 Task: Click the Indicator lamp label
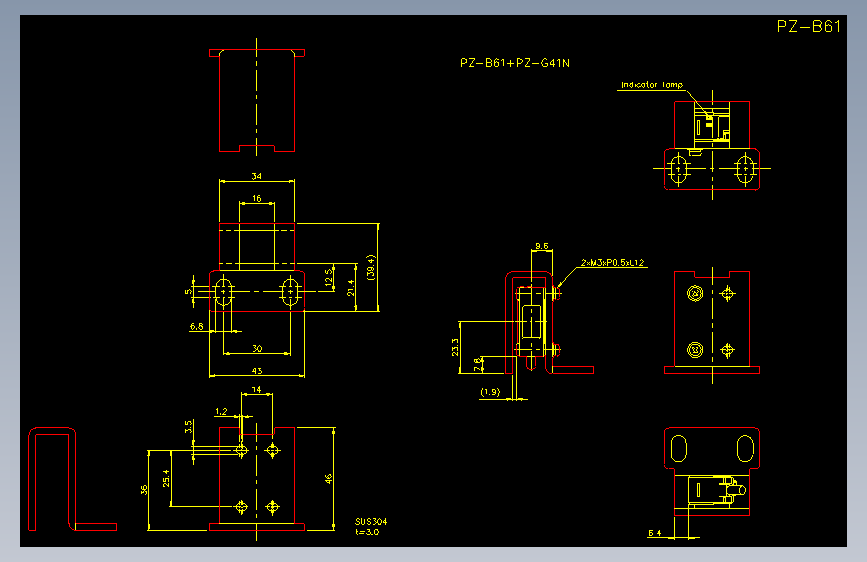click(652, 85)
